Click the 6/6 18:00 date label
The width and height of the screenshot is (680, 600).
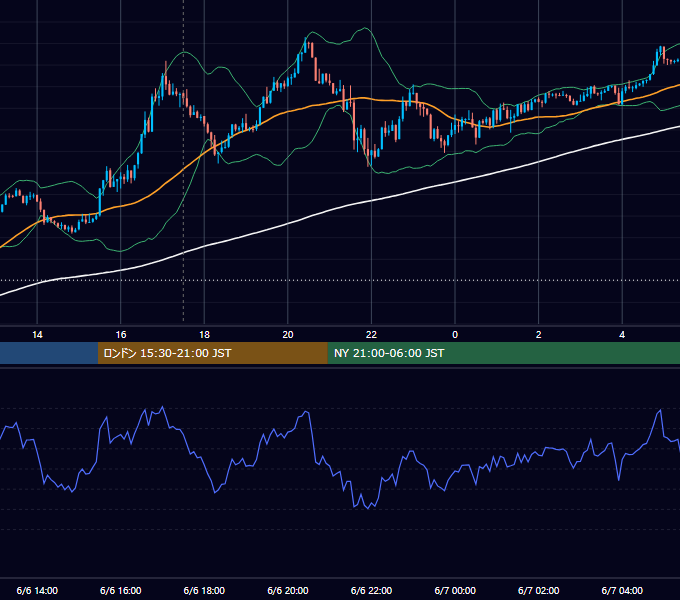coord(204,590)
